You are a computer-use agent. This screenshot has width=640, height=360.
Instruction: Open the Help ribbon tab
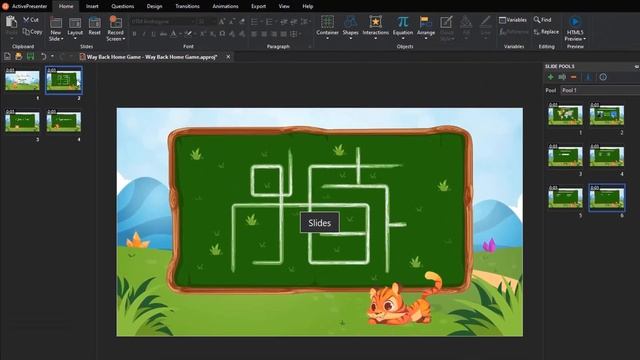pos(308,6)
